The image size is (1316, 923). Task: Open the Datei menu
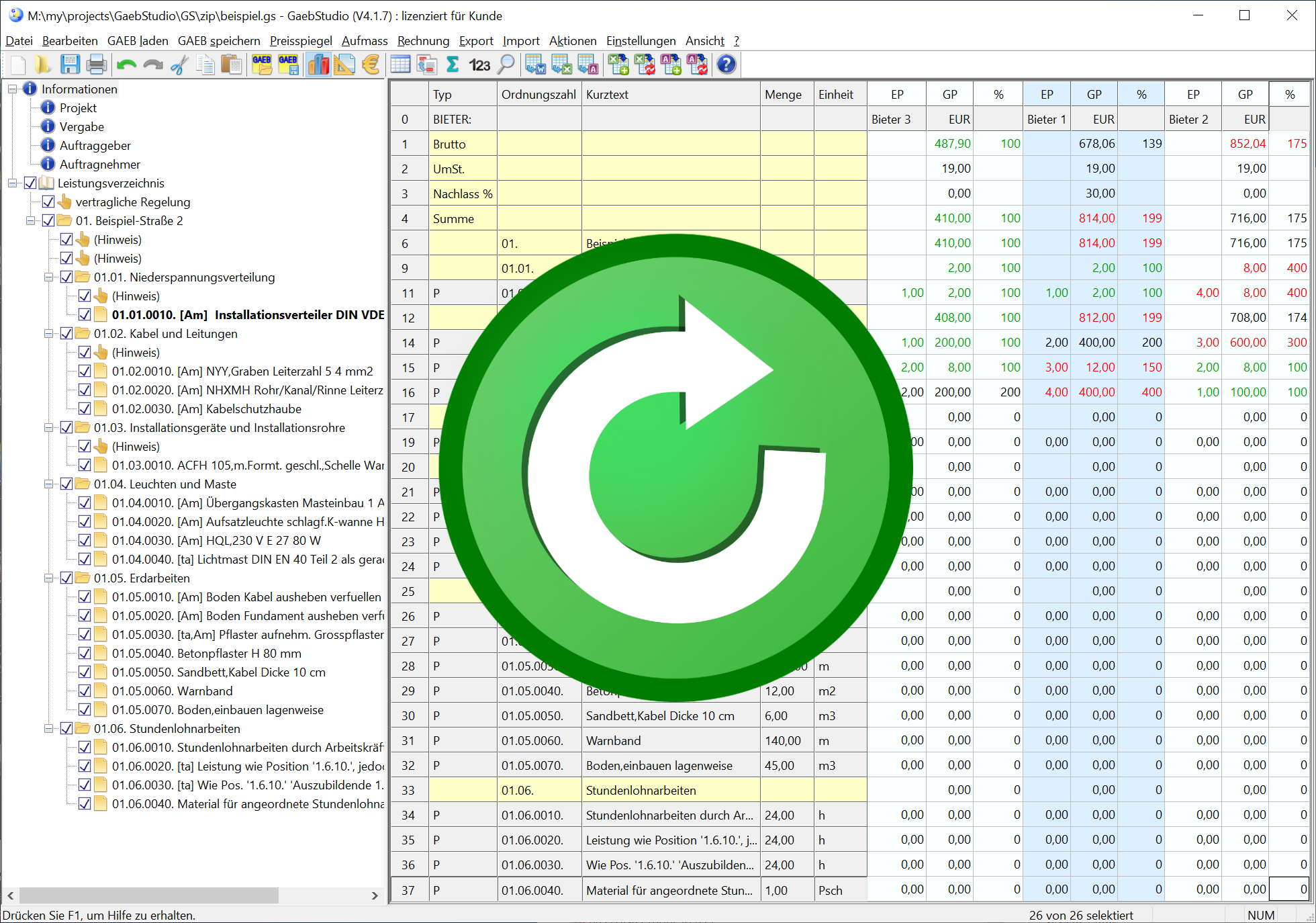pos(19,41)
